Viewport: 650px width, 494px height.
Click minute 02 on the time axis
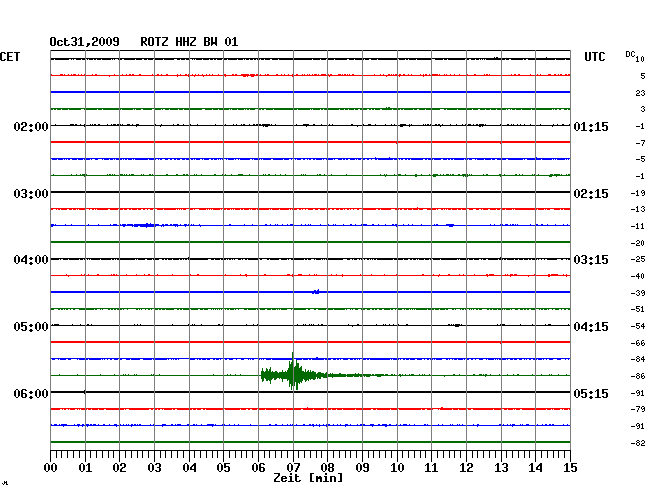pyautogui.click(x=119, y=468)
